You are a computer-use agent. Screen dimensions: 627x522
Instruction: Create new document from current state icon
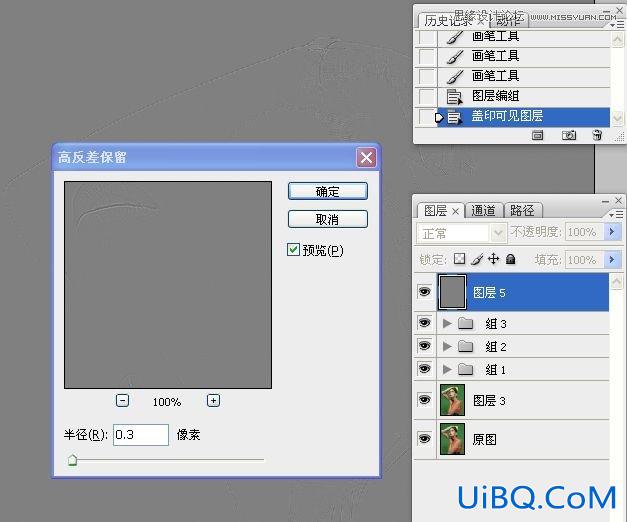[537, 136]
